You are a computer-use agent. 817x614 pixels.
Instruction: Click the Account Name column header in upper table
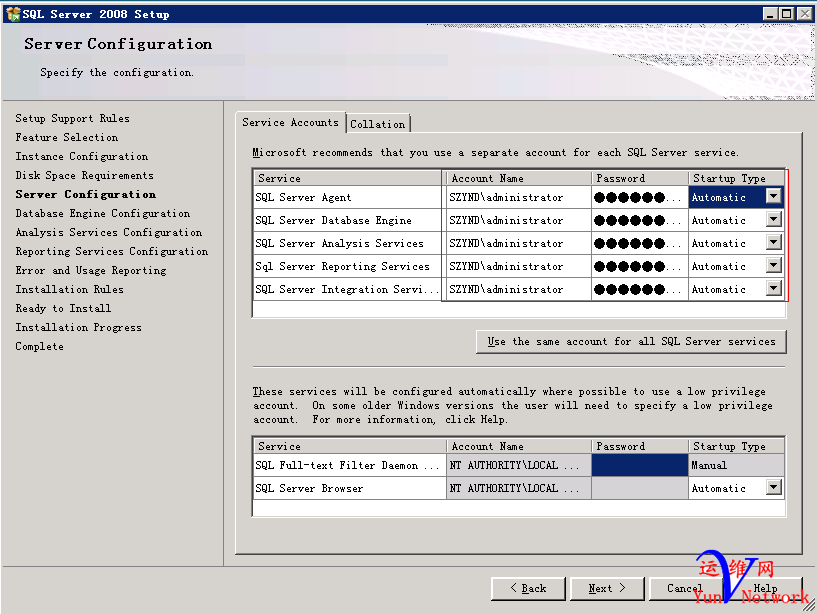click(x=519, y=178)
